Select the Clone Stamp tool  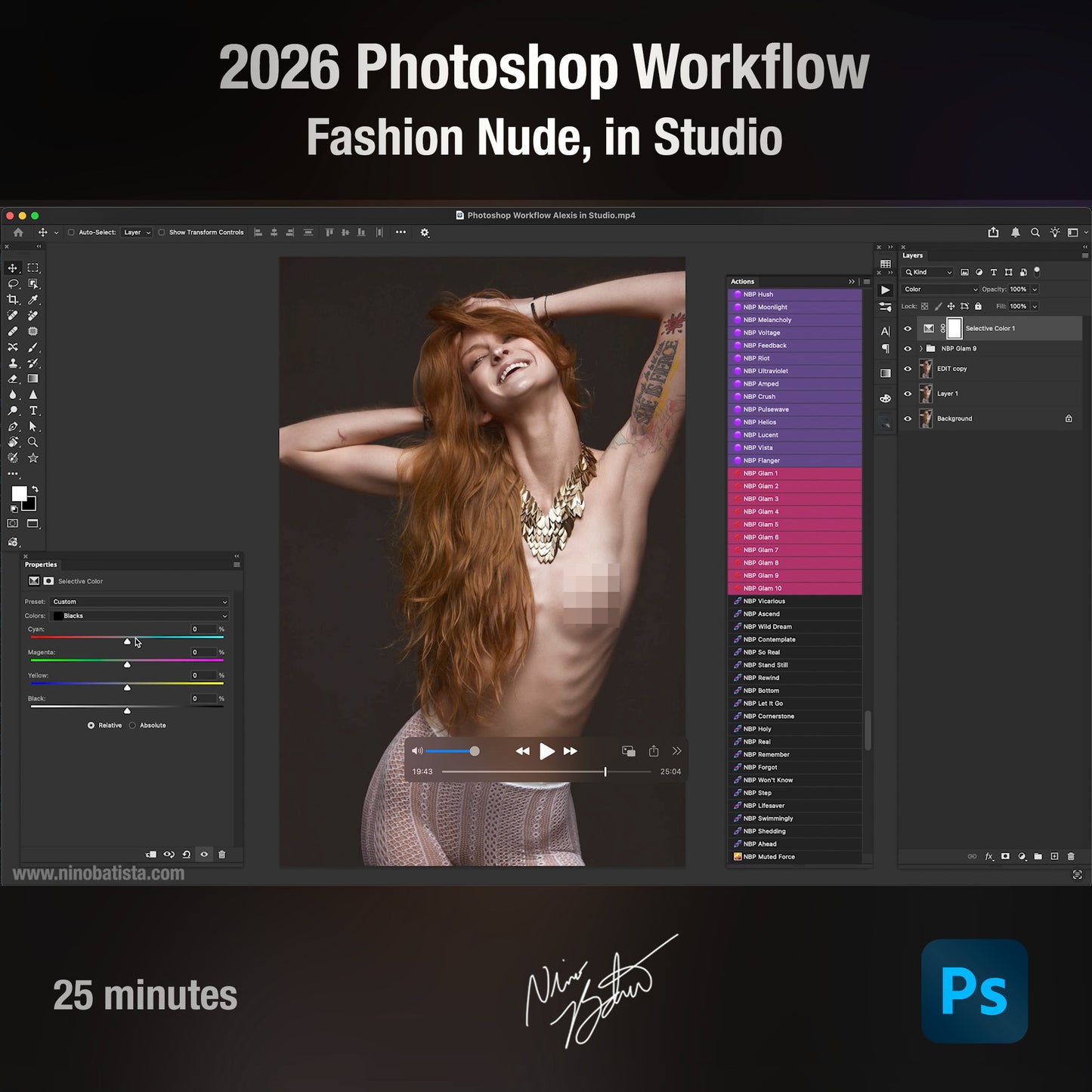pos(13,363)
